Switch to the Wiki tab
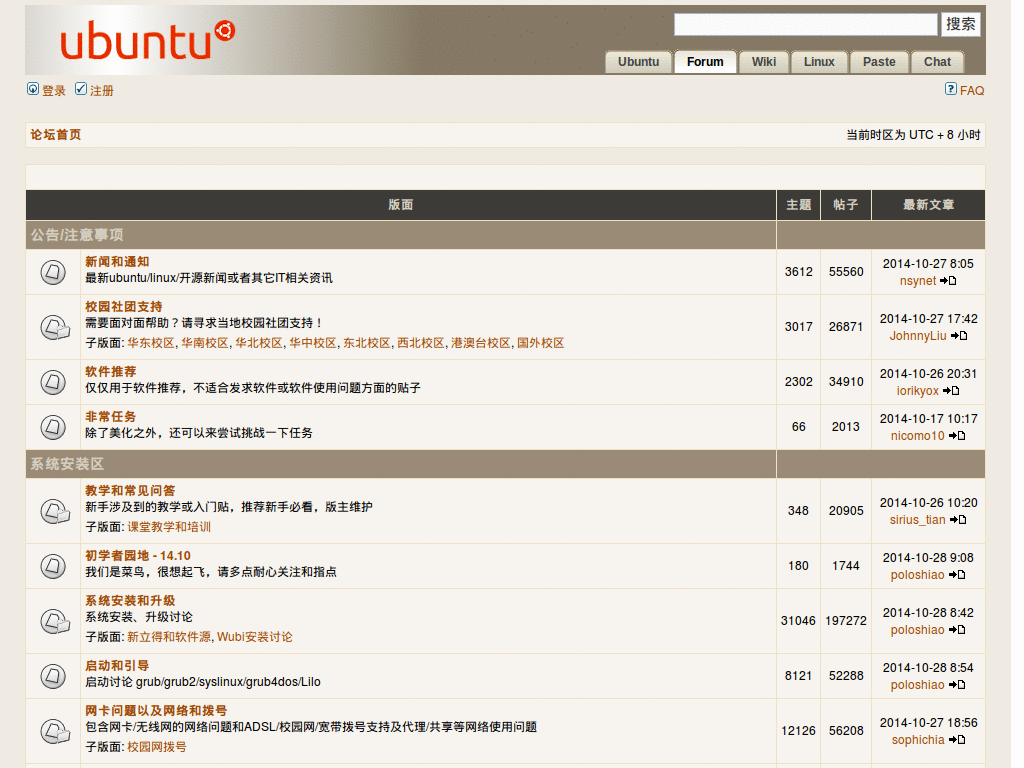1024x768 pixels. pyautogui.click(x=763, y=61)
